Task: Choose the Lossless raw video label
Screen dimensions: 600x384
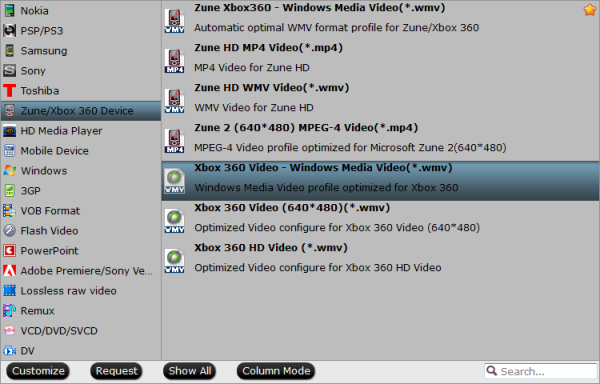Action: tap(68, 291)
